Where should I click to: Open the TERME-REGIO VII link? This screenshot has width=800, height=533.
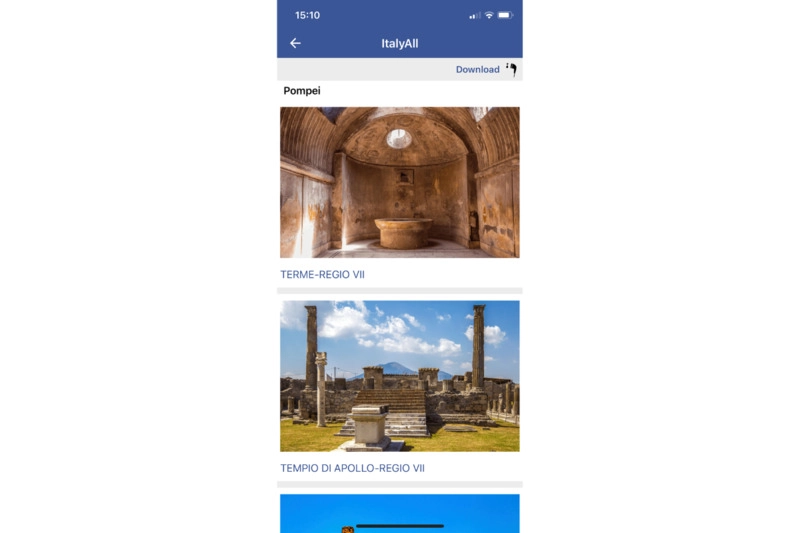coord(322,274)
